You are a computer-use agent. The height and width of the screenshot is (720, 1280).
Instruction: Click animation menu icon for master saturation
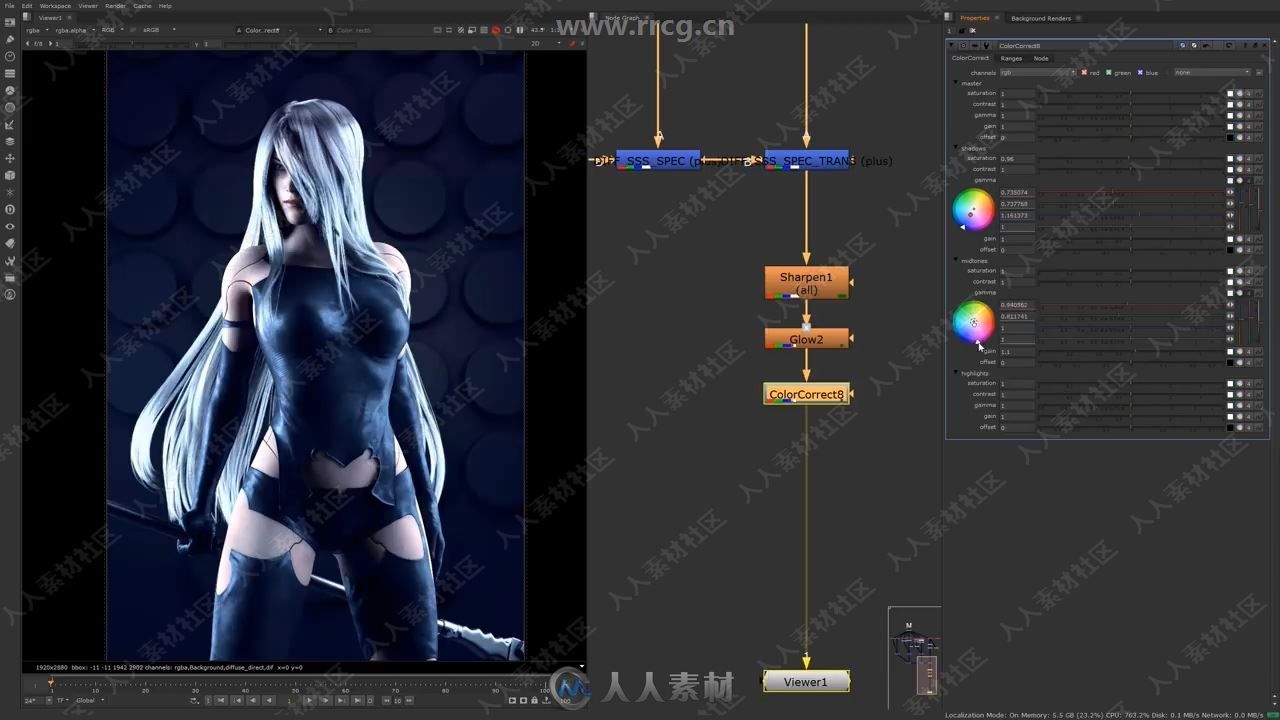[x=1259, y=93]
